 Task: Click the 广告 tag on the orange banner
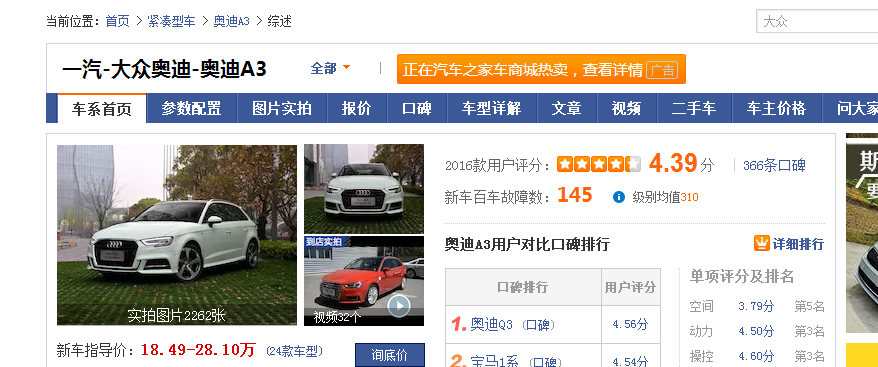click(662, 70)
